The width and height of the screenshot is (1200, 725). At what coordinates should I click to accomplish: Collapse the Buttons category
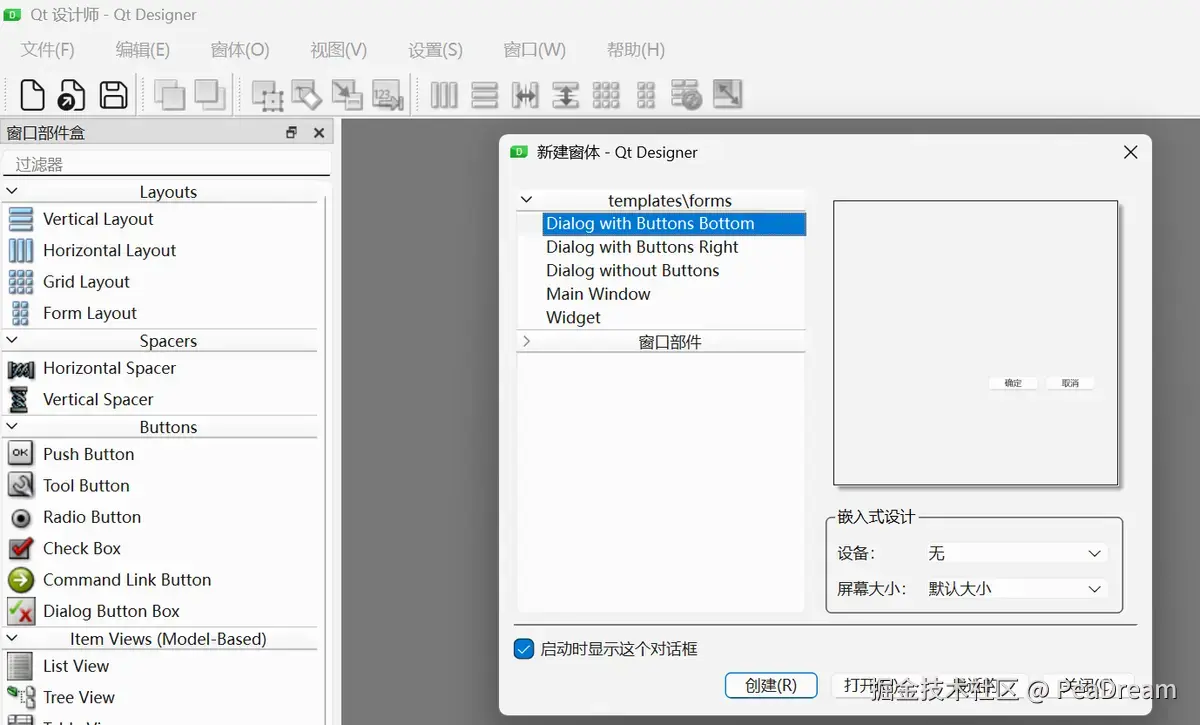click(12, 426)
